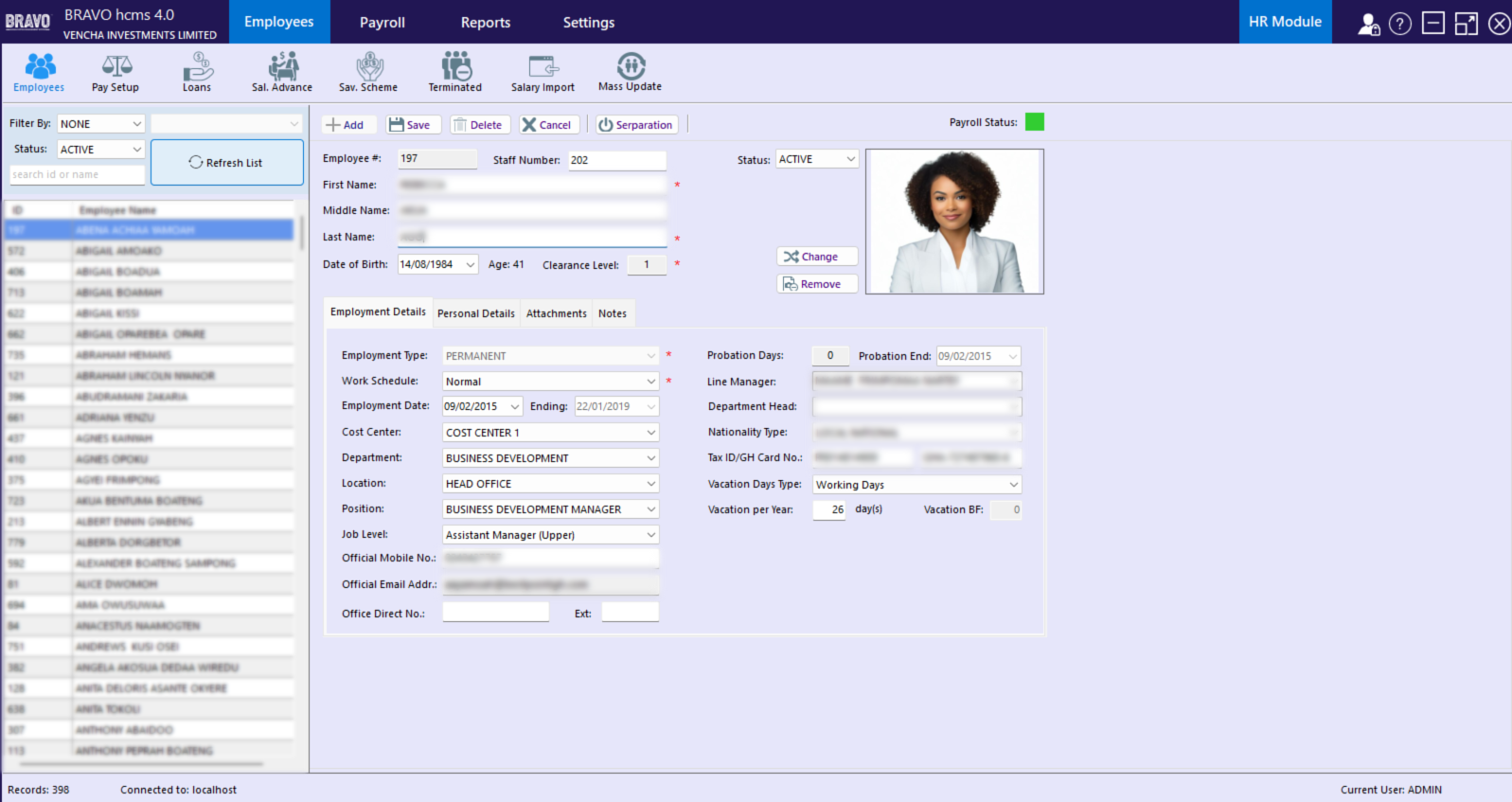
Task: Click the Loans toolbar icon
Action: tap(197, 66)
